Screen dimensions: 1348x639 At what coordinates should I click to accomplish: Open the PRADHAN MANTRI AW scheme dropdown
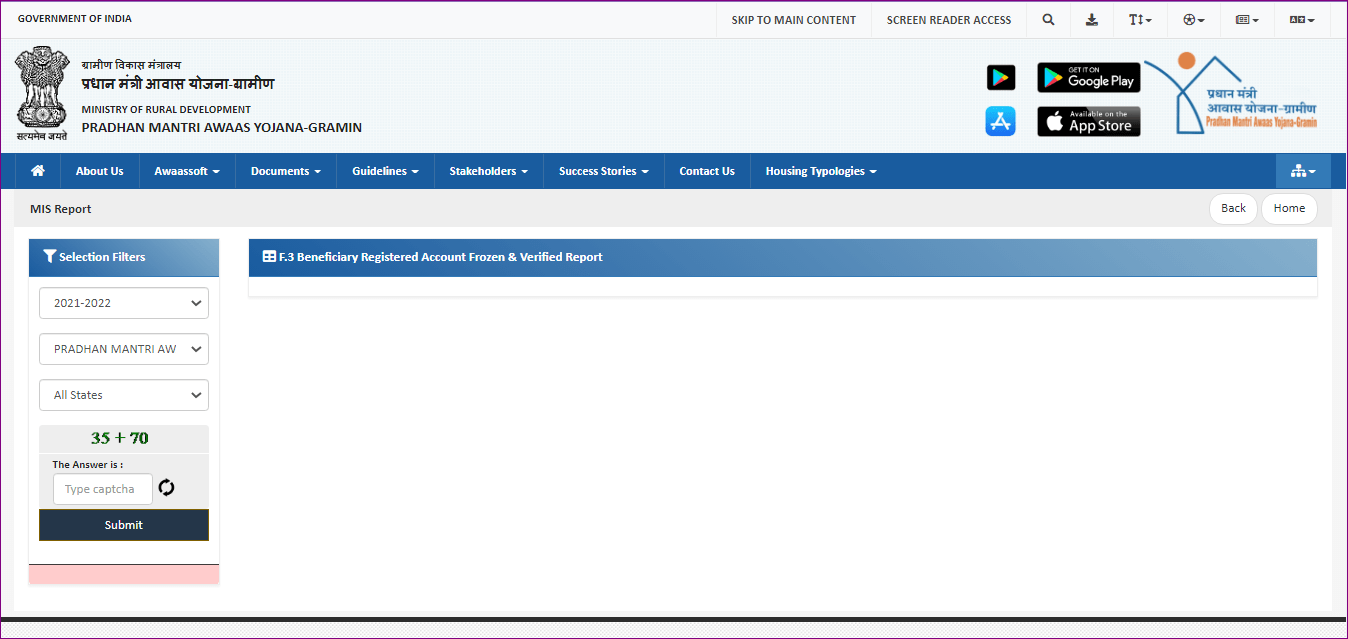pos(124,349)
